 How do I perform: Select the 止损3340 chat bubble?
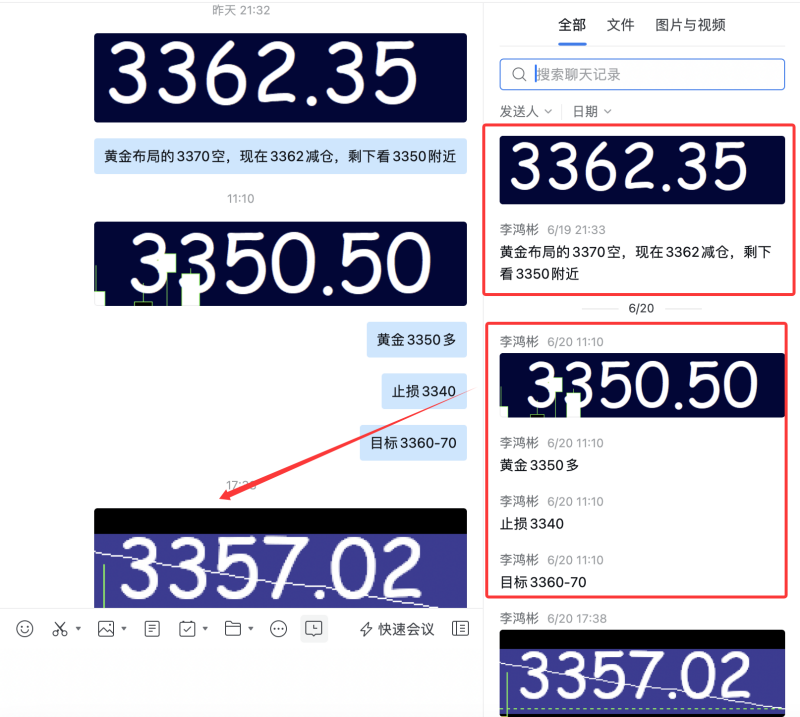pyautogui.click(x=424, y=391)
